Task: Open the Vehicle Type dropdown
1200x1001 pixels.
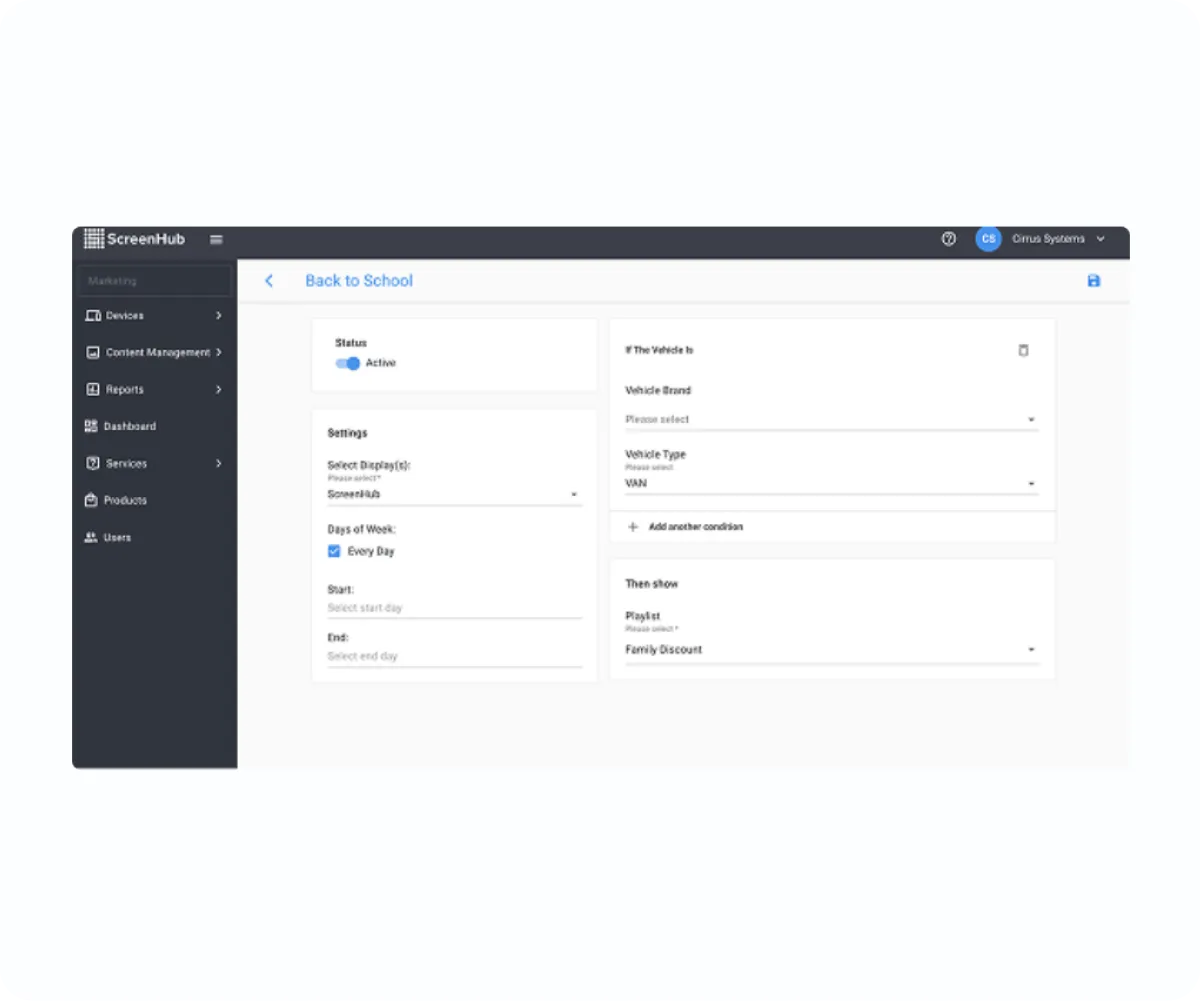Action: pyautogui.click(x=831, y=483)
